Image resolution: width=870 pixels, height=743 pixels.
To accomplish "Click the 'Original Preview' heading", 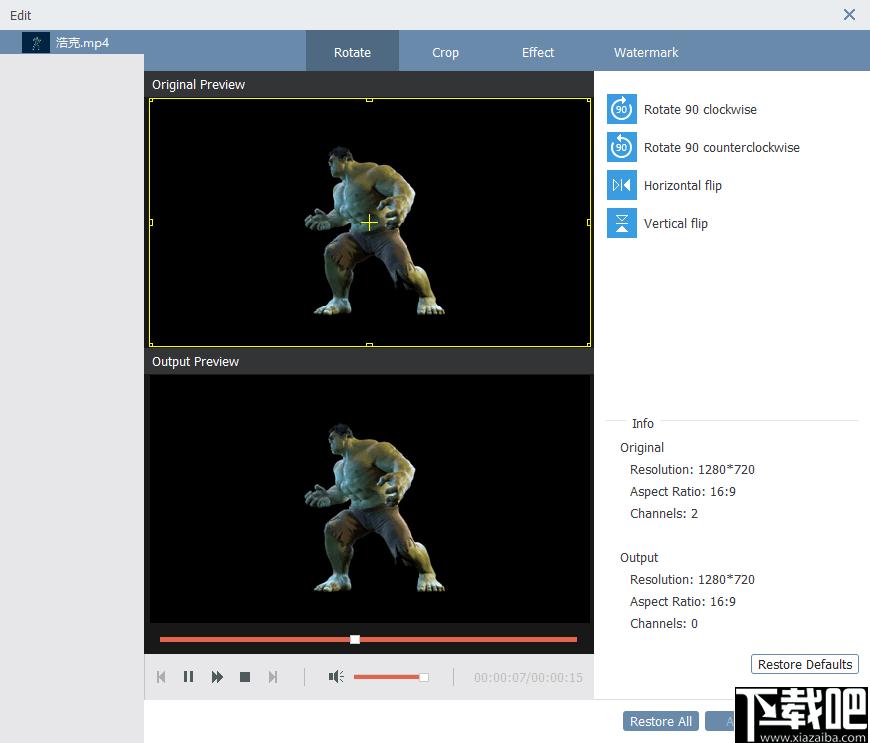I will click(x=198, y=84).
